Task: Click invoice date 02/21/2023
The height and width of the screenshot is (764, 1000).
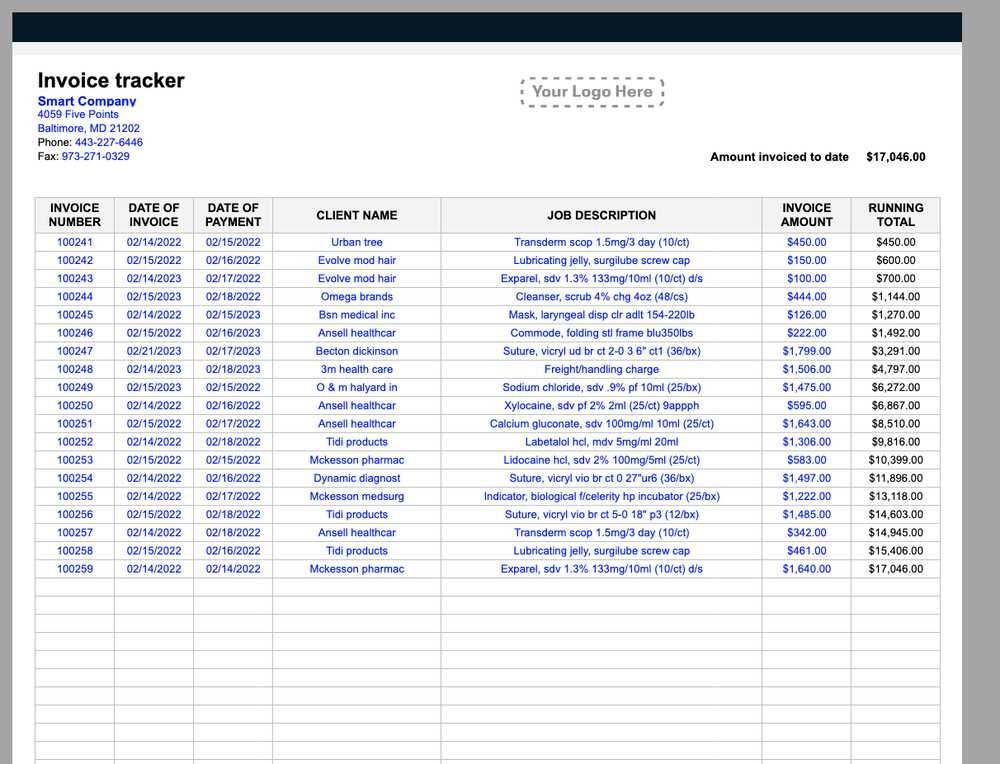Action: [154, 351]
